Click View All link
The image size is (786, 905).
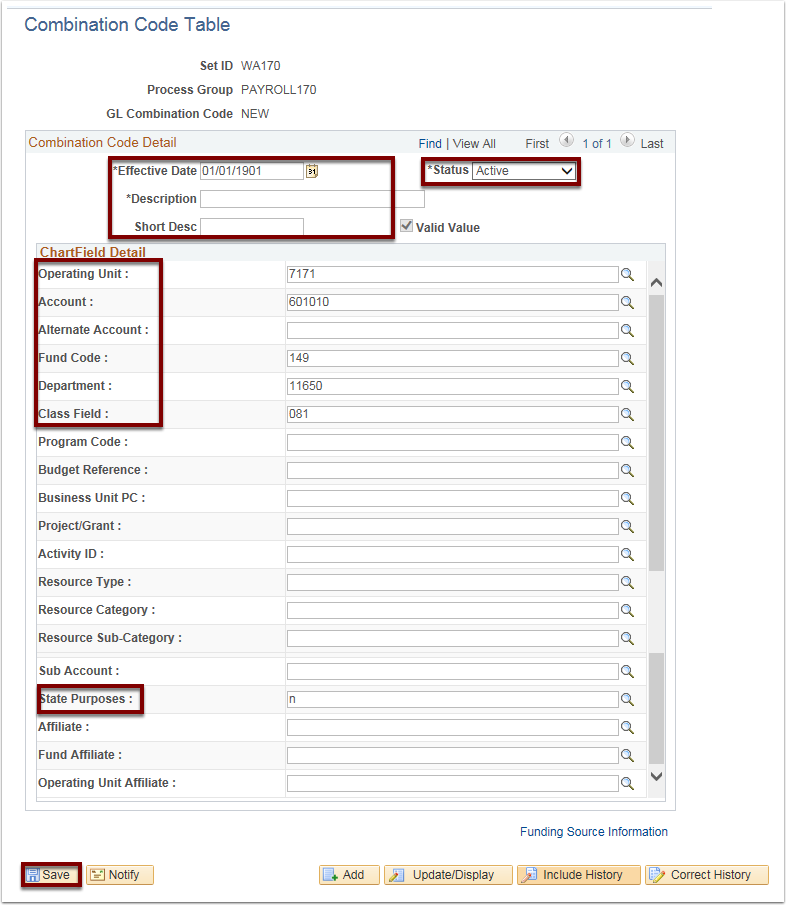474,144
